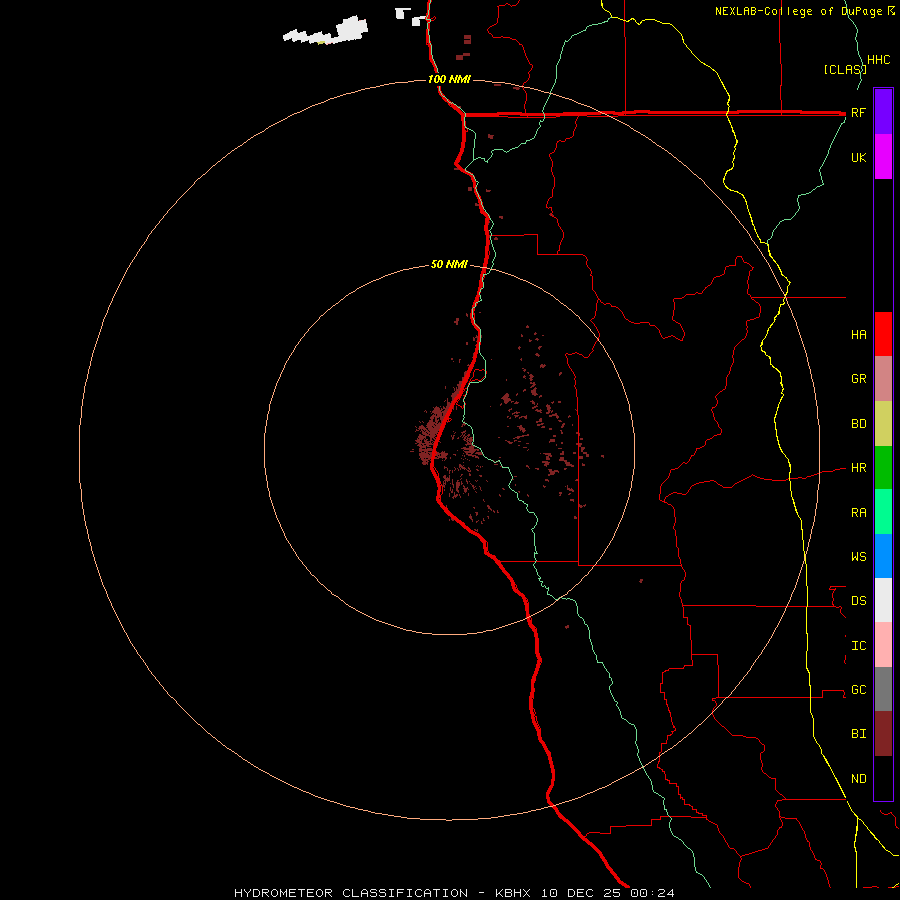This screenshot has width=900, height=900.
Task: Click the BI legend label
Action: point(858,734)
